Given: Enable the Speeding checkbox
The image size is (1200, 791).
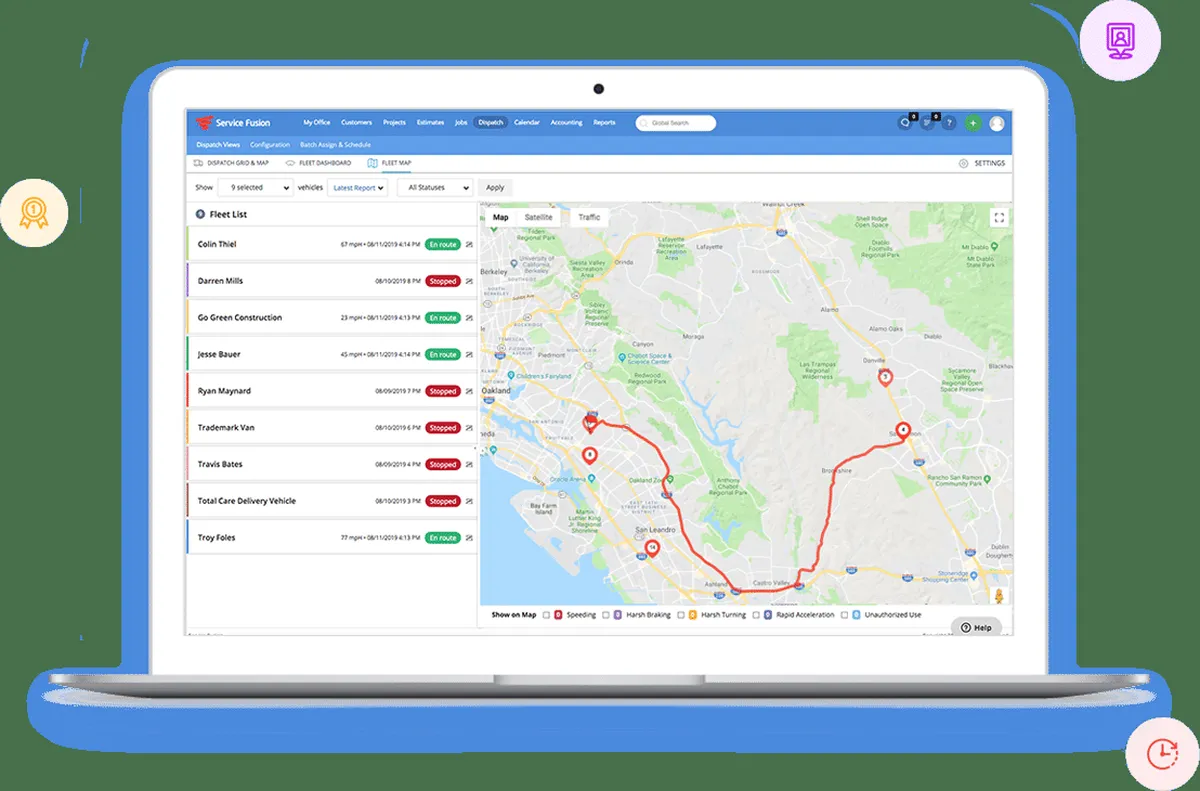Looking at the screenshot, I should coord(546,615).
